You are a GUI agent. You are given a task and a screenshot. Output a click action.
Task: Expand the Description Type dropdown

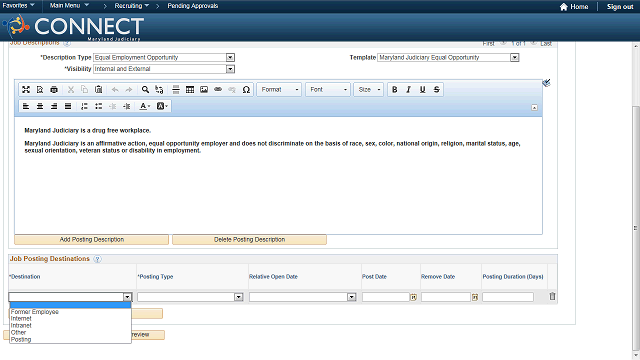pyautogui.click(x=230, y=58)
